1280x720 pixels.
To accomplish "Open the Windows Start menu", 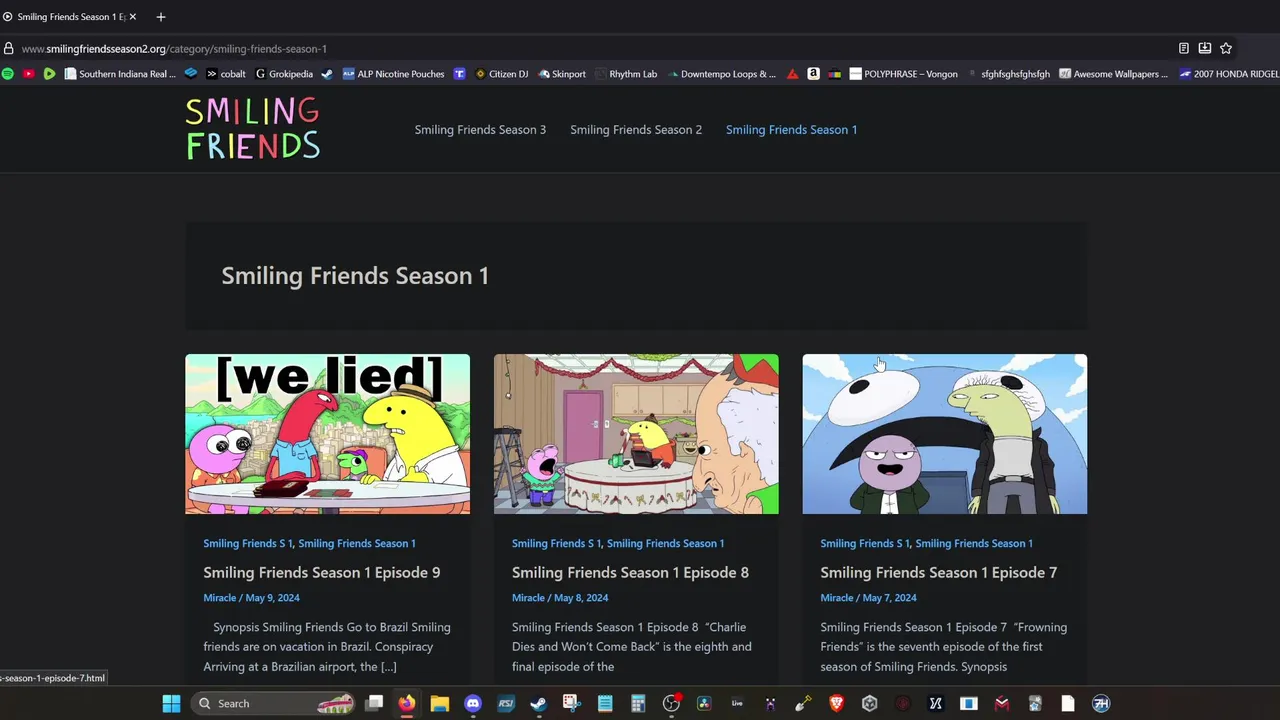I will (171, 703).
